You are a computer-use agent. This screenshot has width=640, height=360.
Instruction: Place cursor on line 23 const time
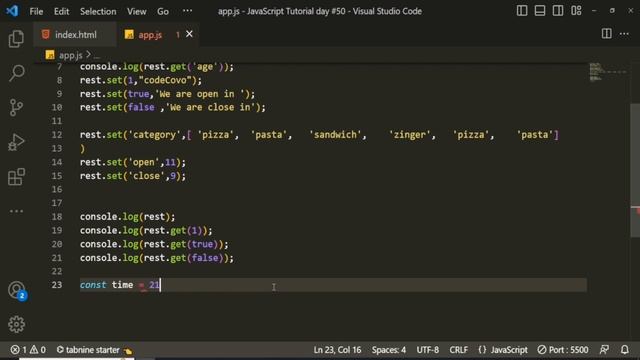(119, 285)
